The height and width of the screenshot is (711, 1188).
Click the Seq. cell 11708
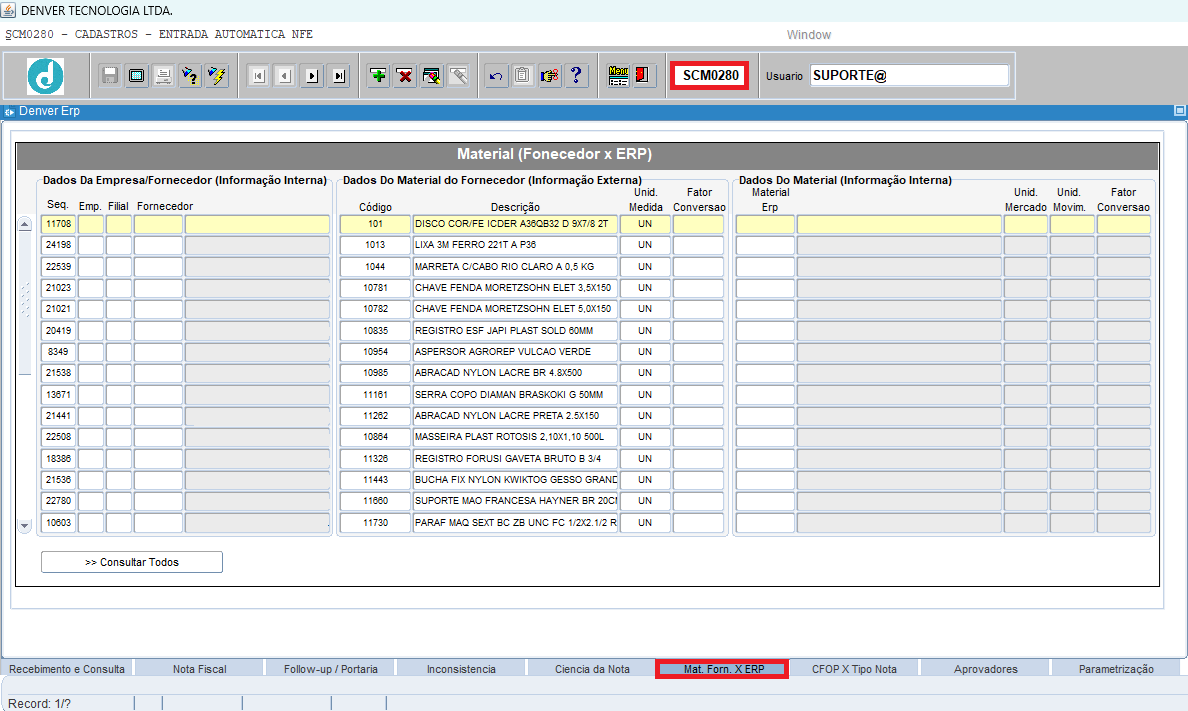pyautogui.click(x=58, y=224)
